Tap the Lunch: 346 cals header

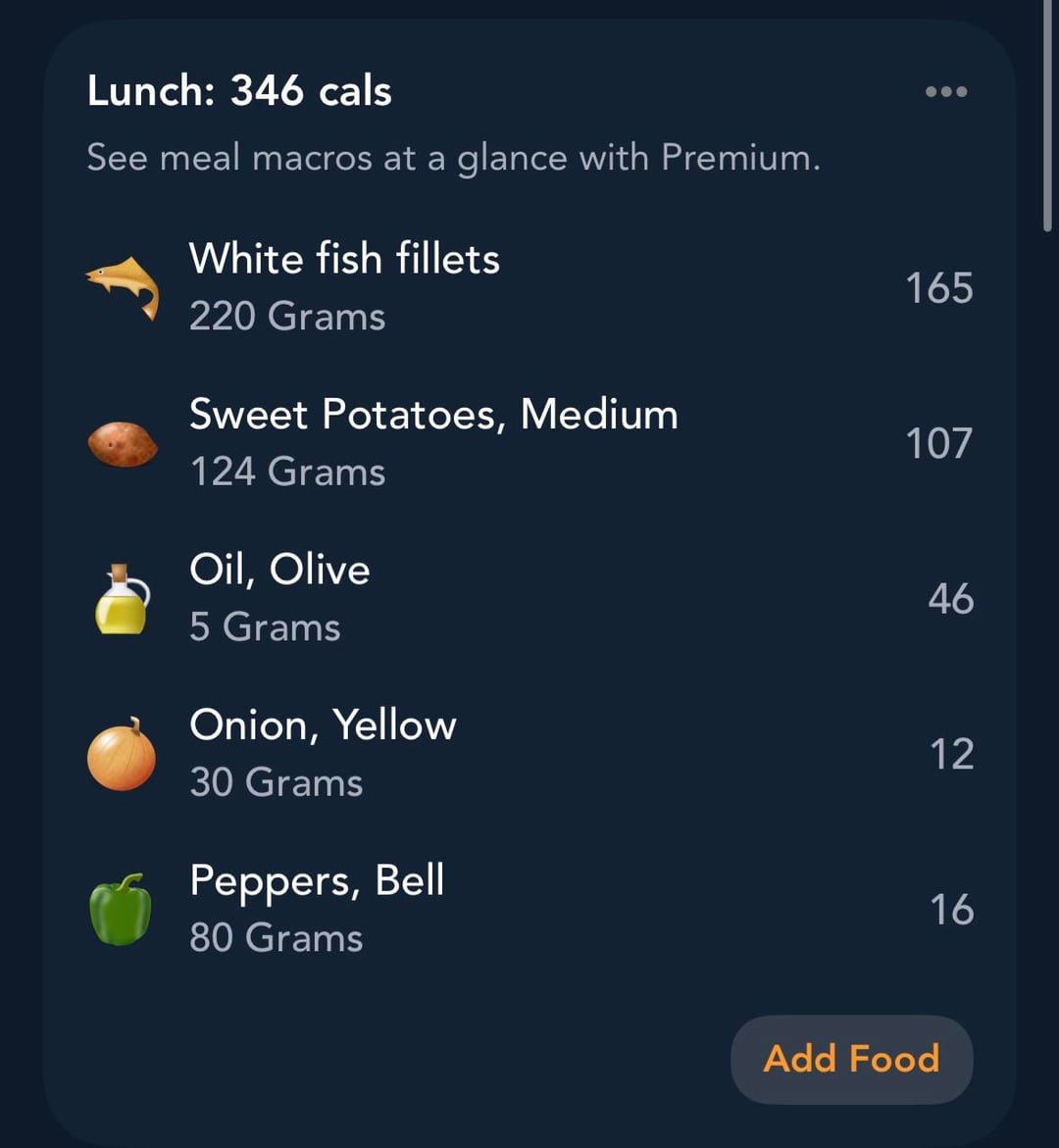tap(239, 92)
